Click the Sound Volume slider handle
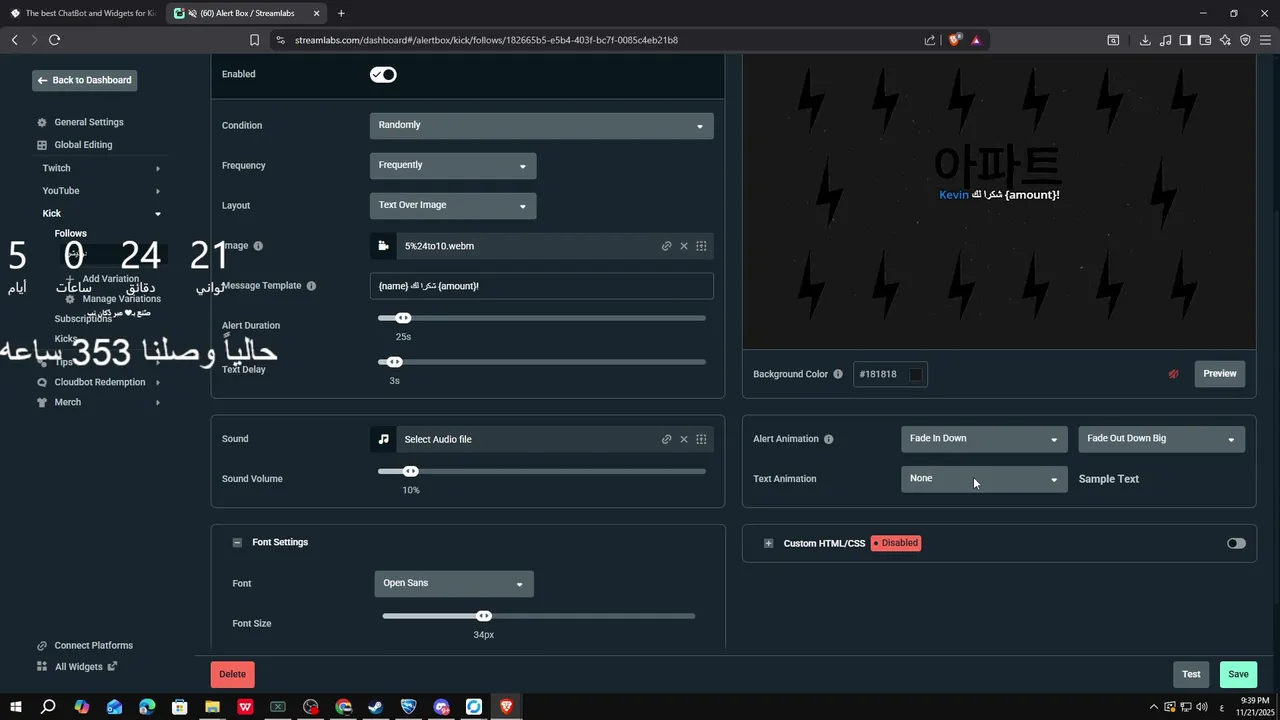Screen dimensions: 1280x720 point(410,471)
